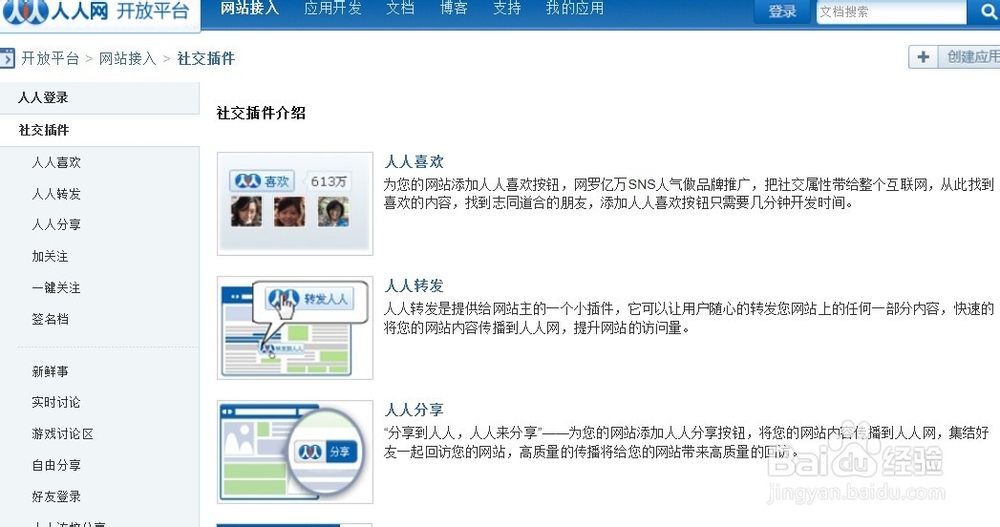Screen dimensions: 1000x527
Task: Open the 我的应用 nav tab
Action: 575,9
